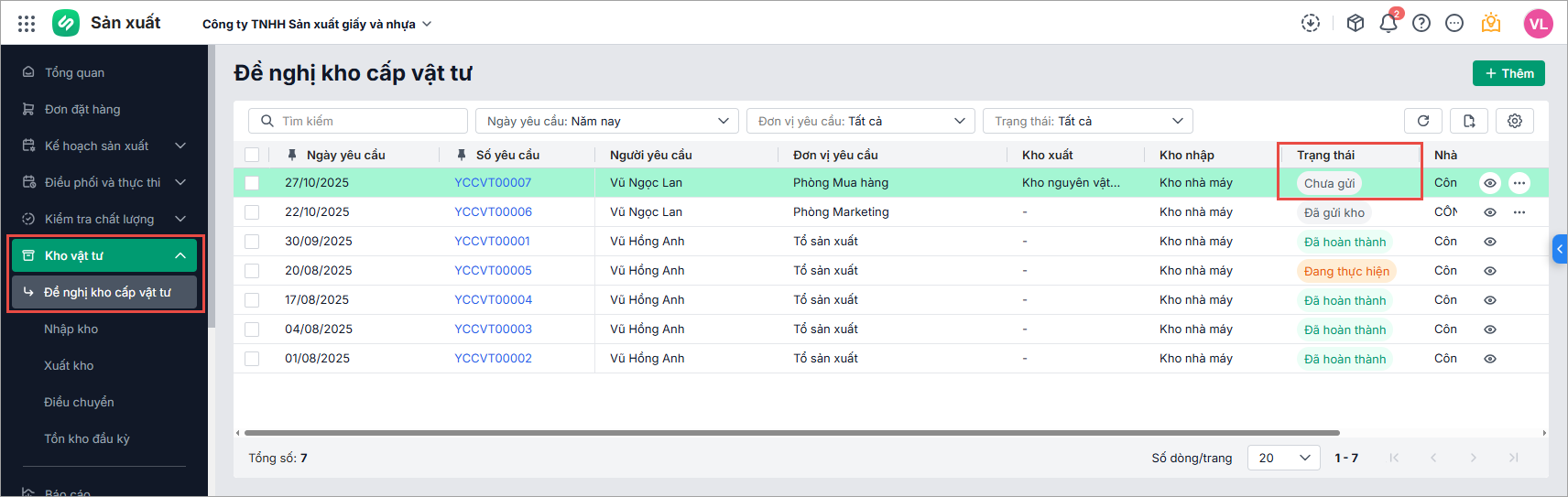Open Trạng thái status filter dropdown
The height and width of the screenshot is (497, 1568).
(x=1088, y=121)
